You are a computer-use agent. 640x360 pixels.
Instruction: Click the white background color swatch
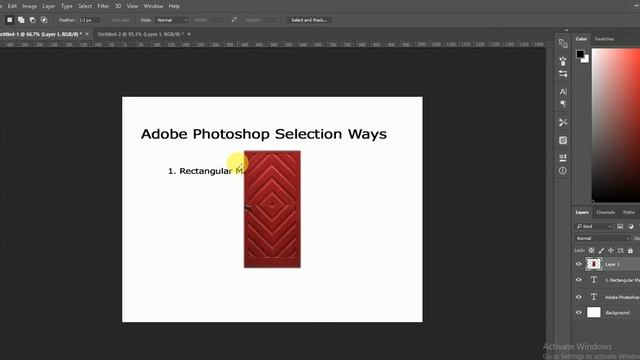pos(586,60)
